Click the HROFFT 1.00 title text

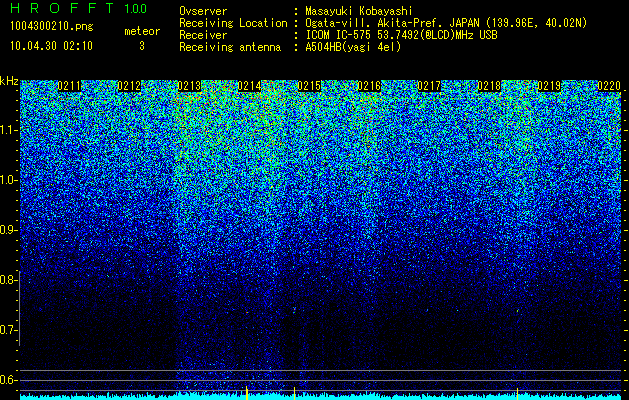[79, 8]
